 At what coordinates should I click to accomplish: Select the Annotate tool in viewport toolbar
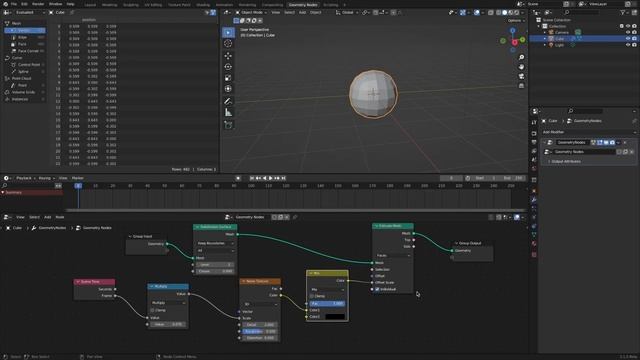(x=228, y=101)
